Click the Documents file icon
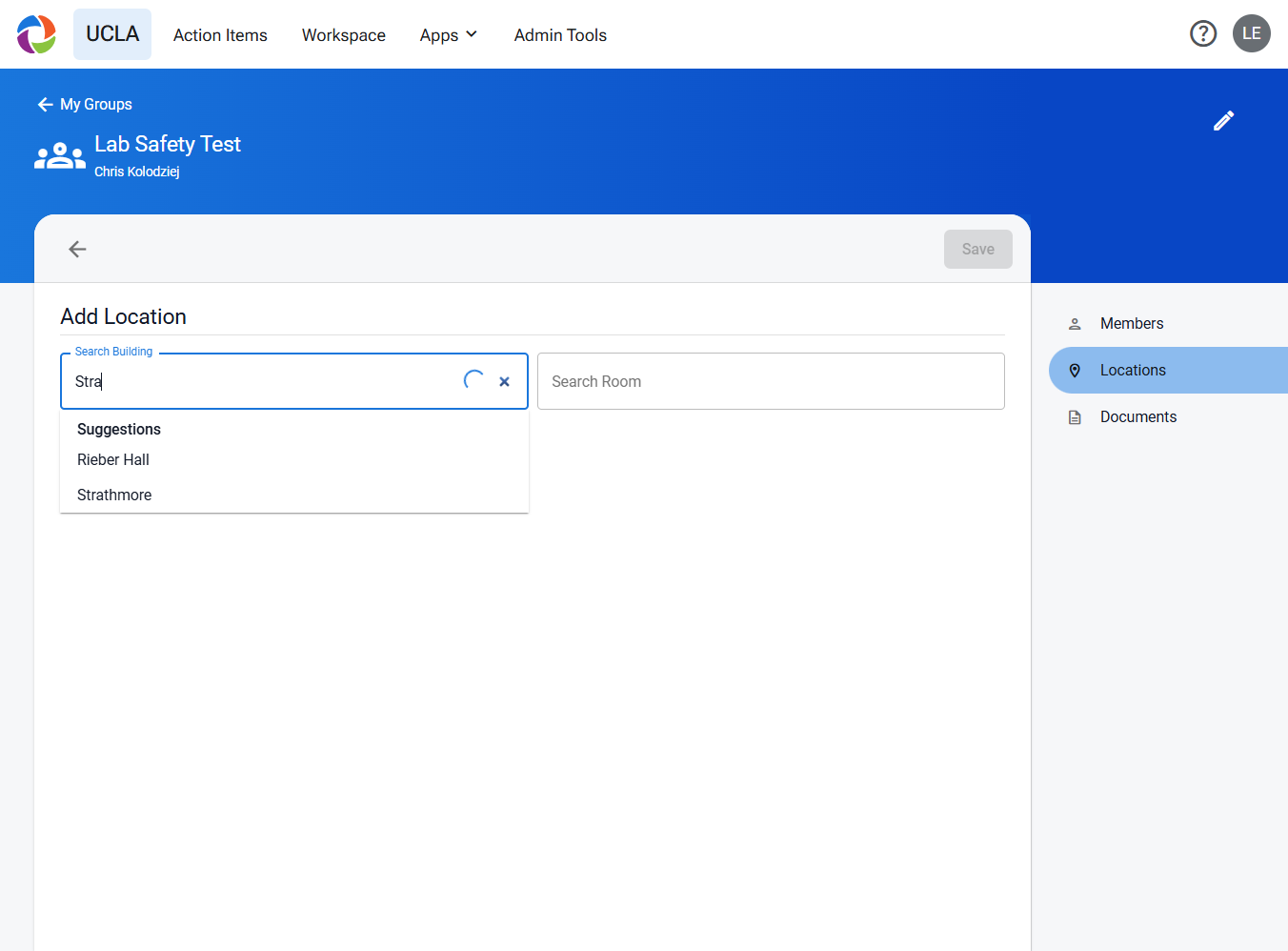Image resolution: width=1288 pixels, height=951 pixels. (x=1075, y=417)
